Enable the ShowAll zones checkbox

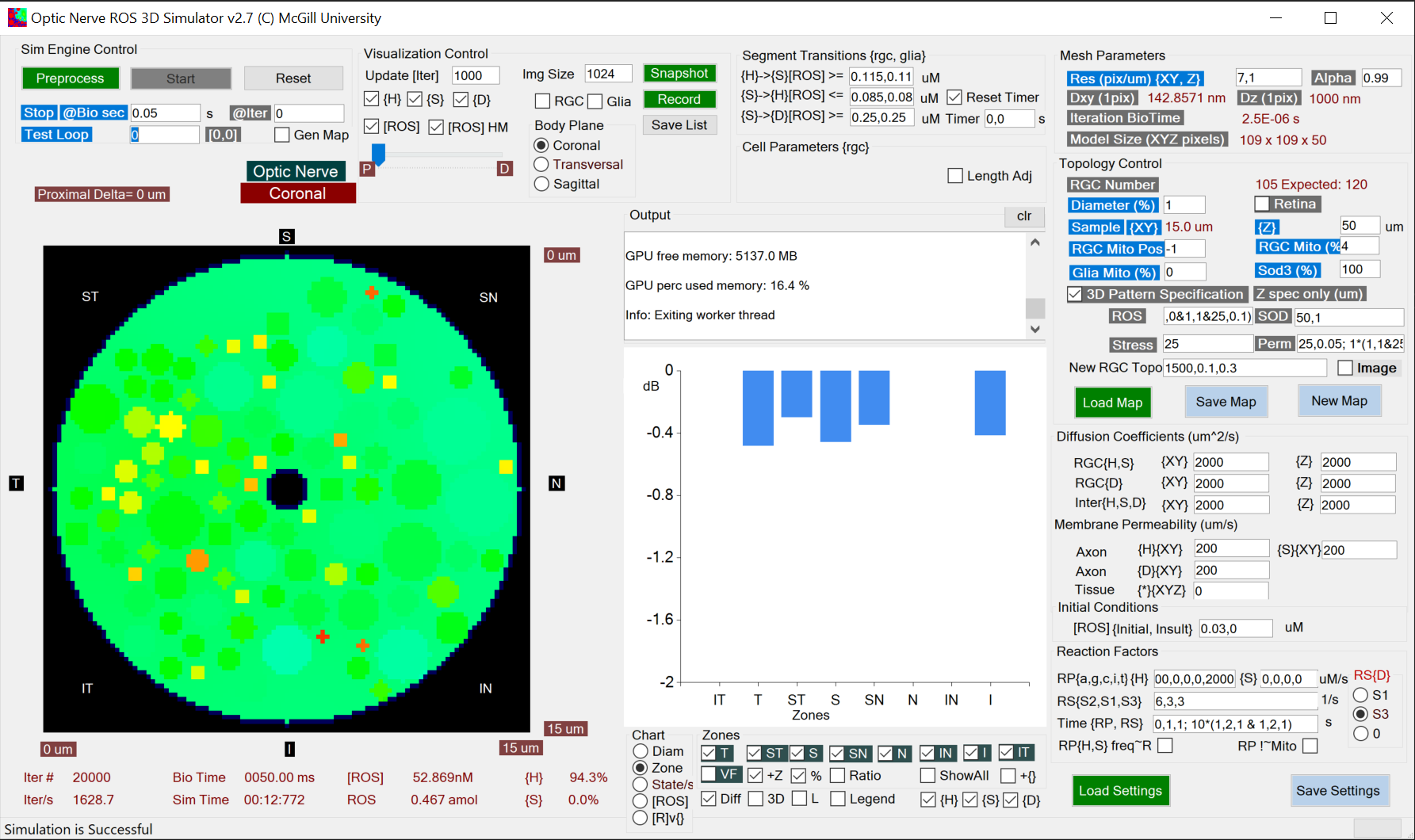(927, 775)
